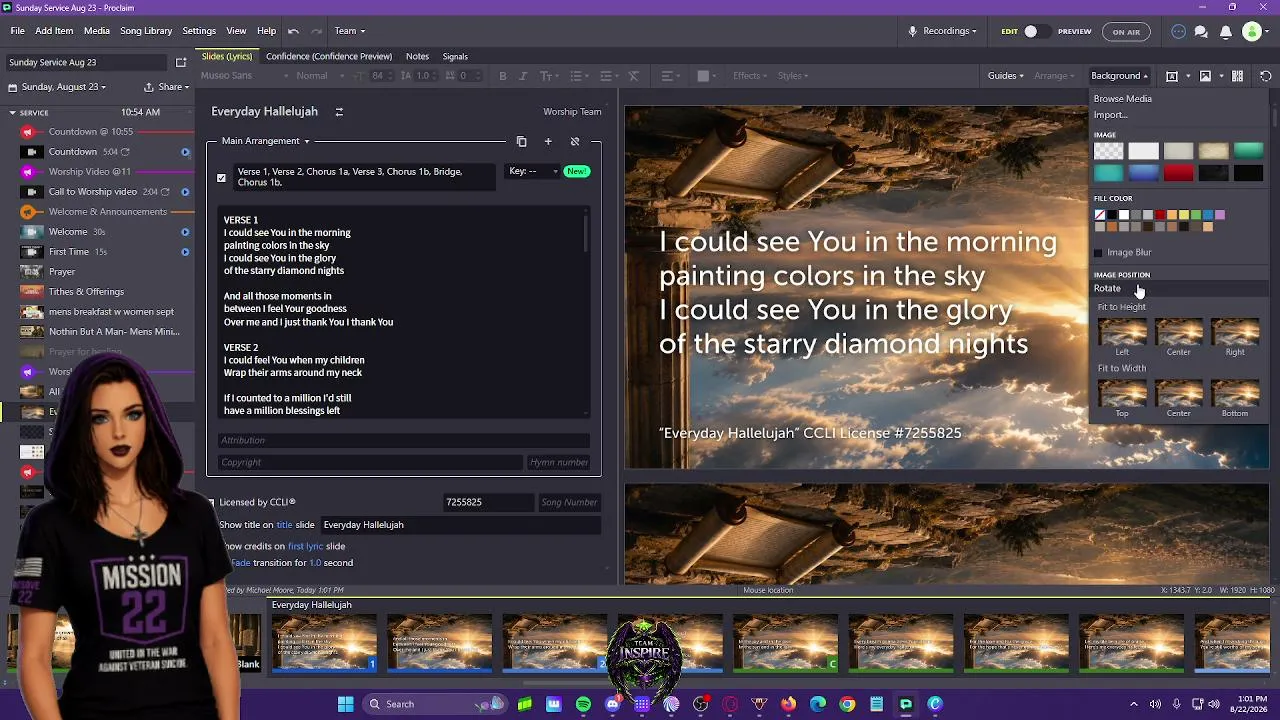Apply italic formatting
This screenshot has width=1280, height=720.
point(522,76)
